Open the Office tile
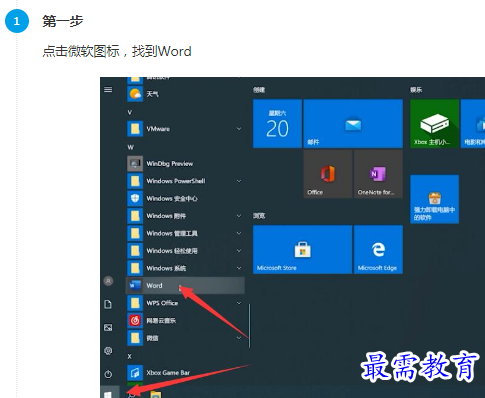The height and width of the screenshot is (398, 485). pyautogui.click(x=328, y=174)
